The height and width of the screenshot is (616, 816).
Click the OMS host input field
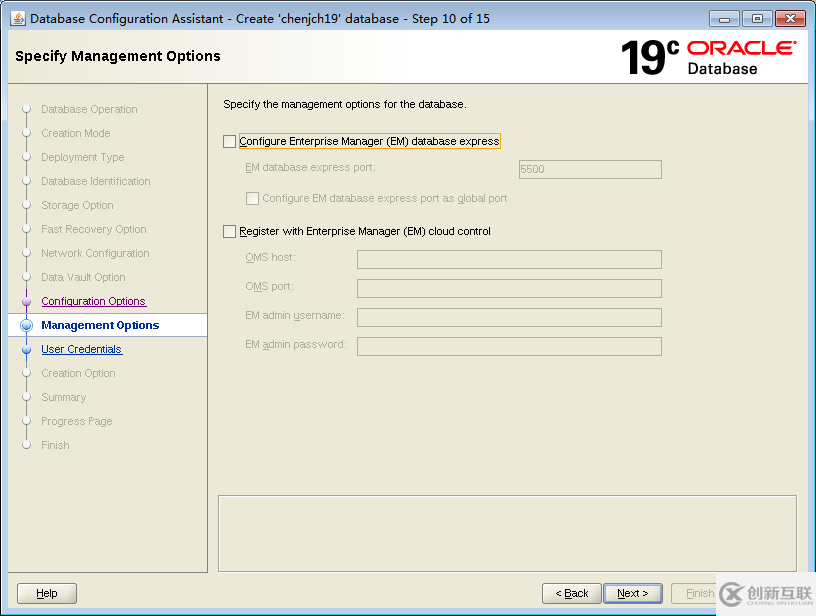point(509,260)
